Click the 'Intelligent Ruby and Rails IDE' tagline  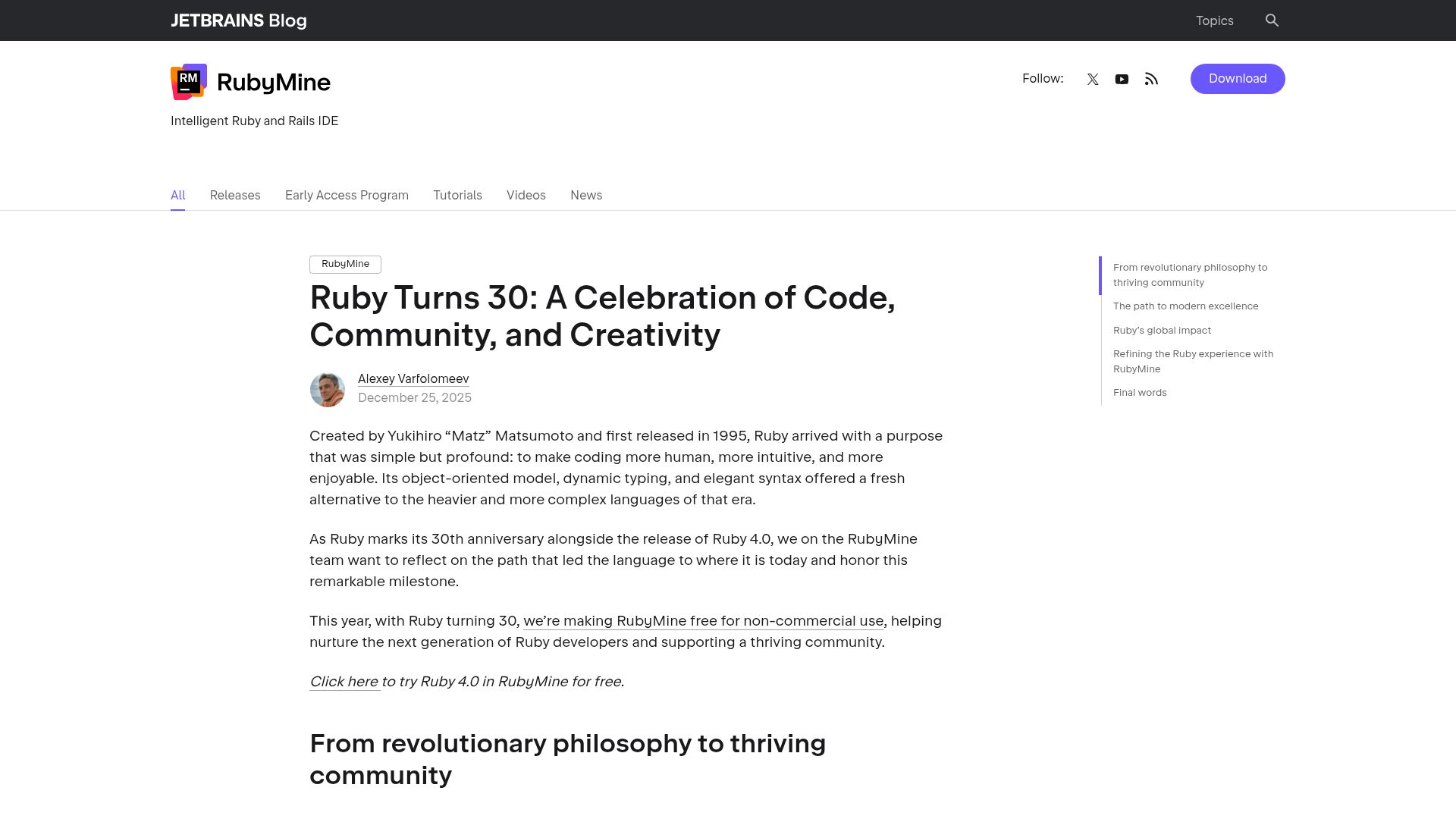(254, 121)
